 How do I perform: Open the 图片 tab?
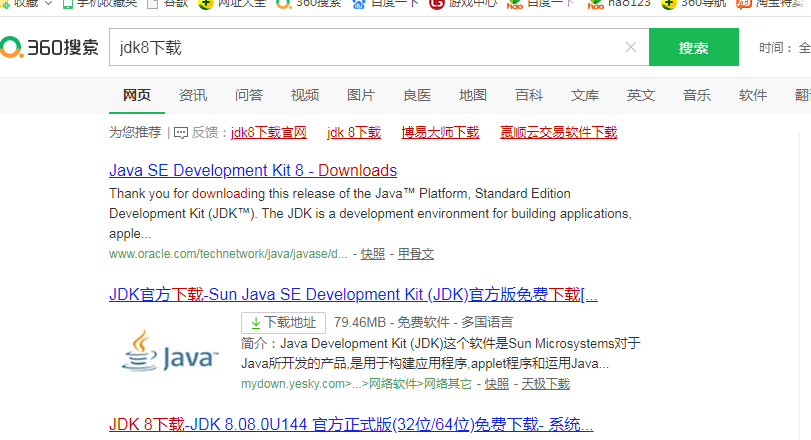tap(361, 95)
